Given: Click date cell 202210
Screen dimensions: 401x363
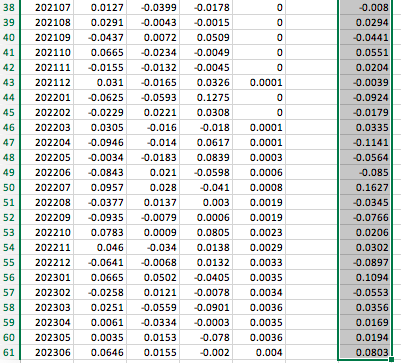Looking at the screenshot, I should (47, 232).
